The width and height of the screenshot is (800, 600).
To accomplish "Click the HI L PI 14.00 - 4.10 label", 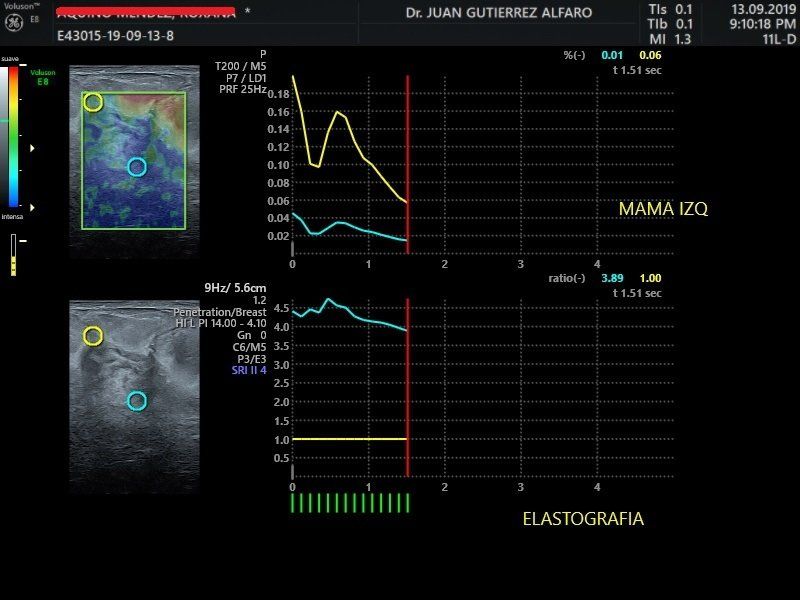I will pyautogui.click(x=221, y=323).
